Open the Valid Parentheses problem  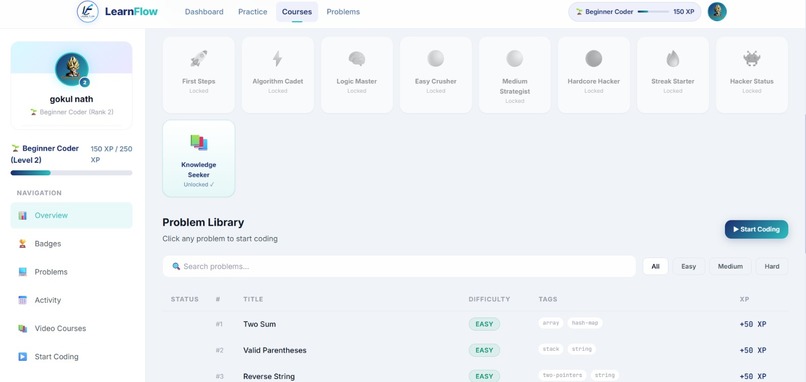pos(274,351)
